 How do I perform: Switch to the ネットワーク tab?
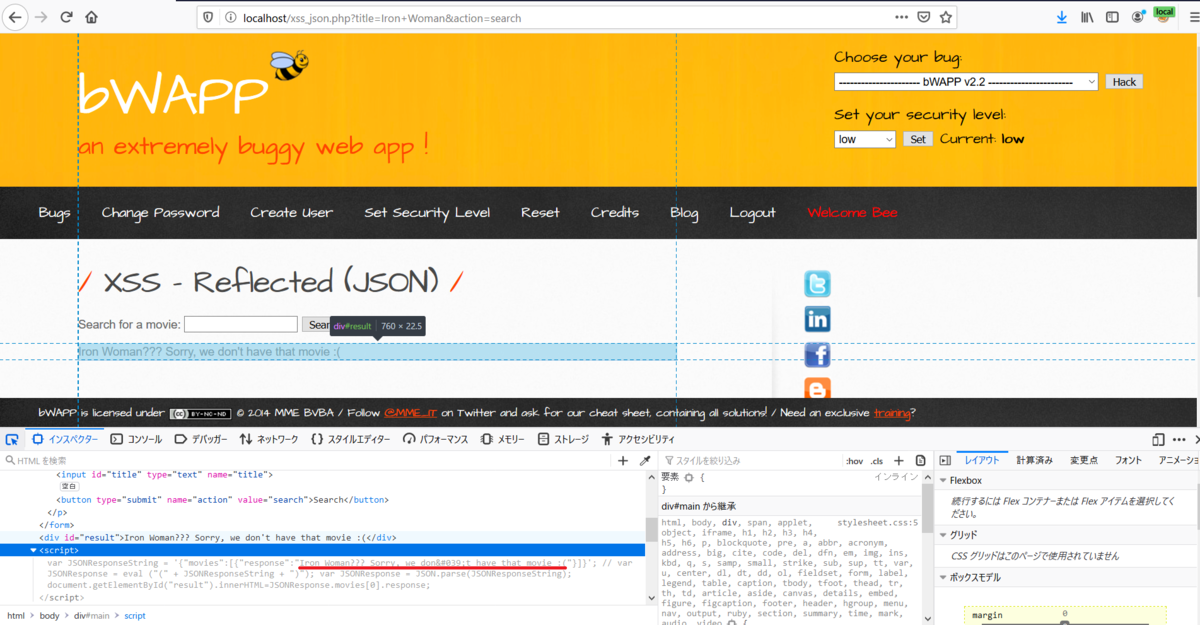[x=268, y=439]
